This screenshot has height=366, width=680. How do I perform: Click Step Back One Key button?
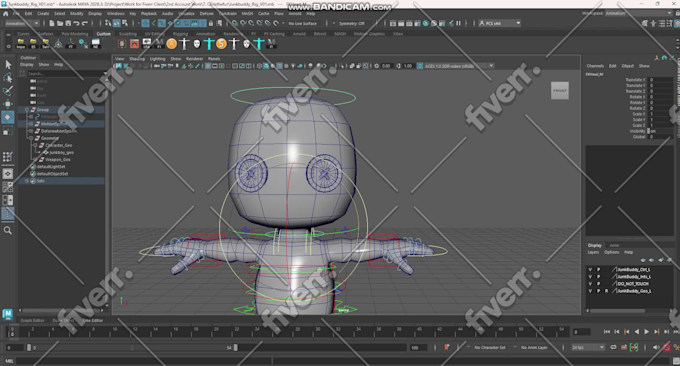627,332
